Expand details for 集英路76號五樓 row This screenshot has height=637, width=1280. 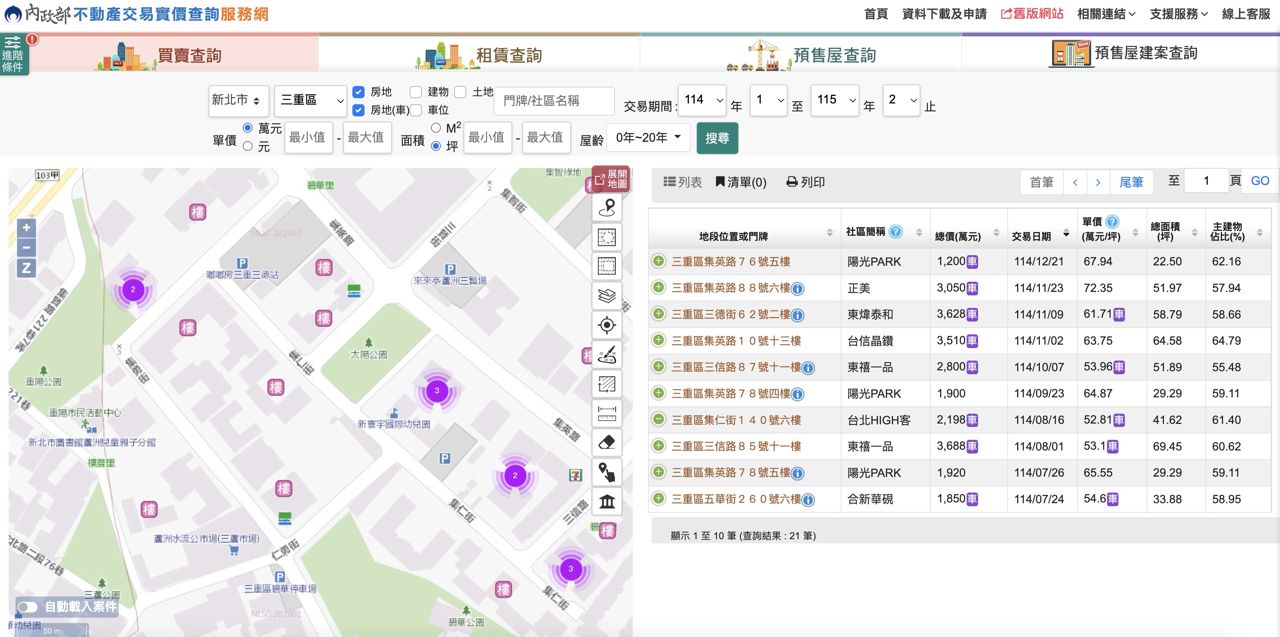(658, 262)
